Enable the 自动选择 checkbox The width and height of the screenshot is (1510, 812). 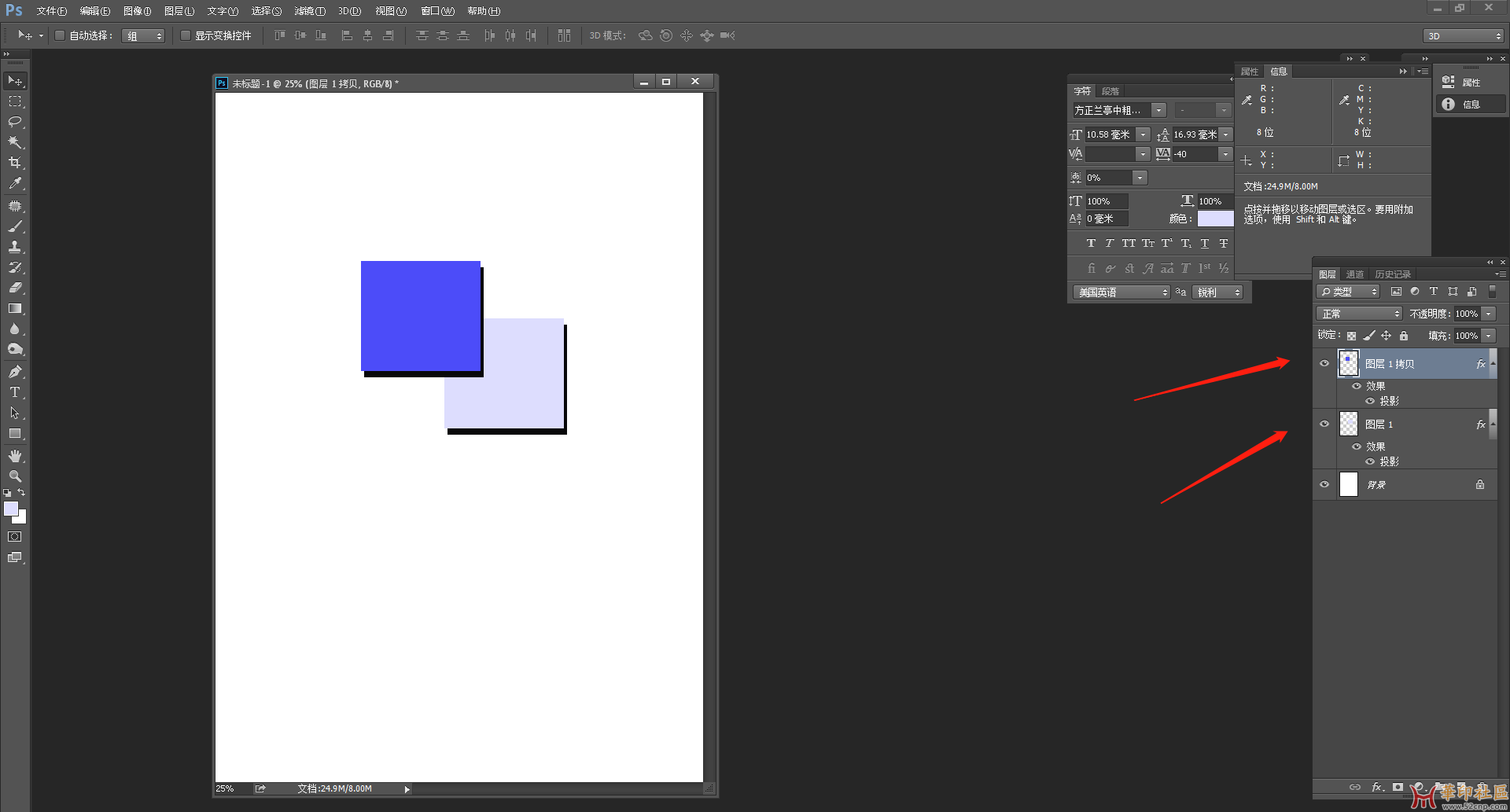[x=59, y=35]
